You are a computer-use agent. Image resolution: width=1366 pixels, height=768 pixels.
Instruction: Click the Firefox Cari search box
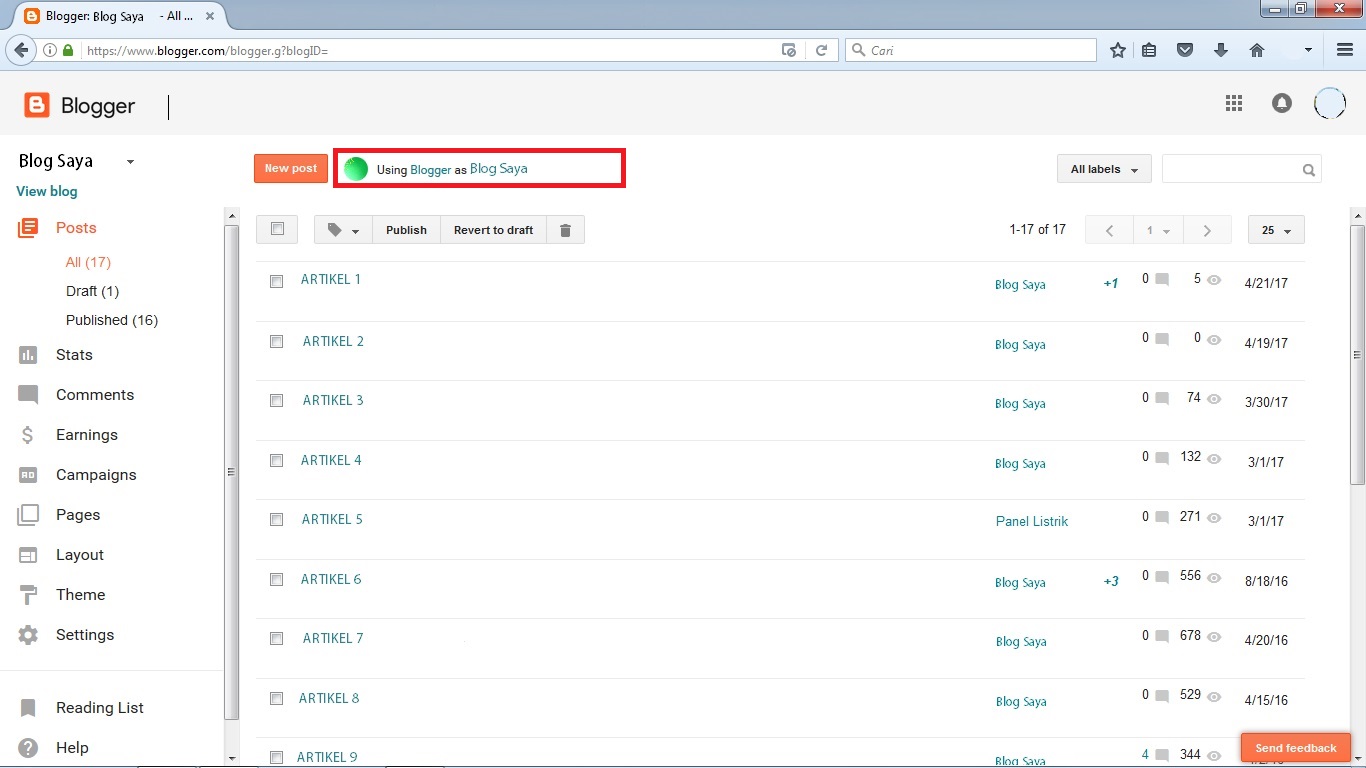pos(971,50)
